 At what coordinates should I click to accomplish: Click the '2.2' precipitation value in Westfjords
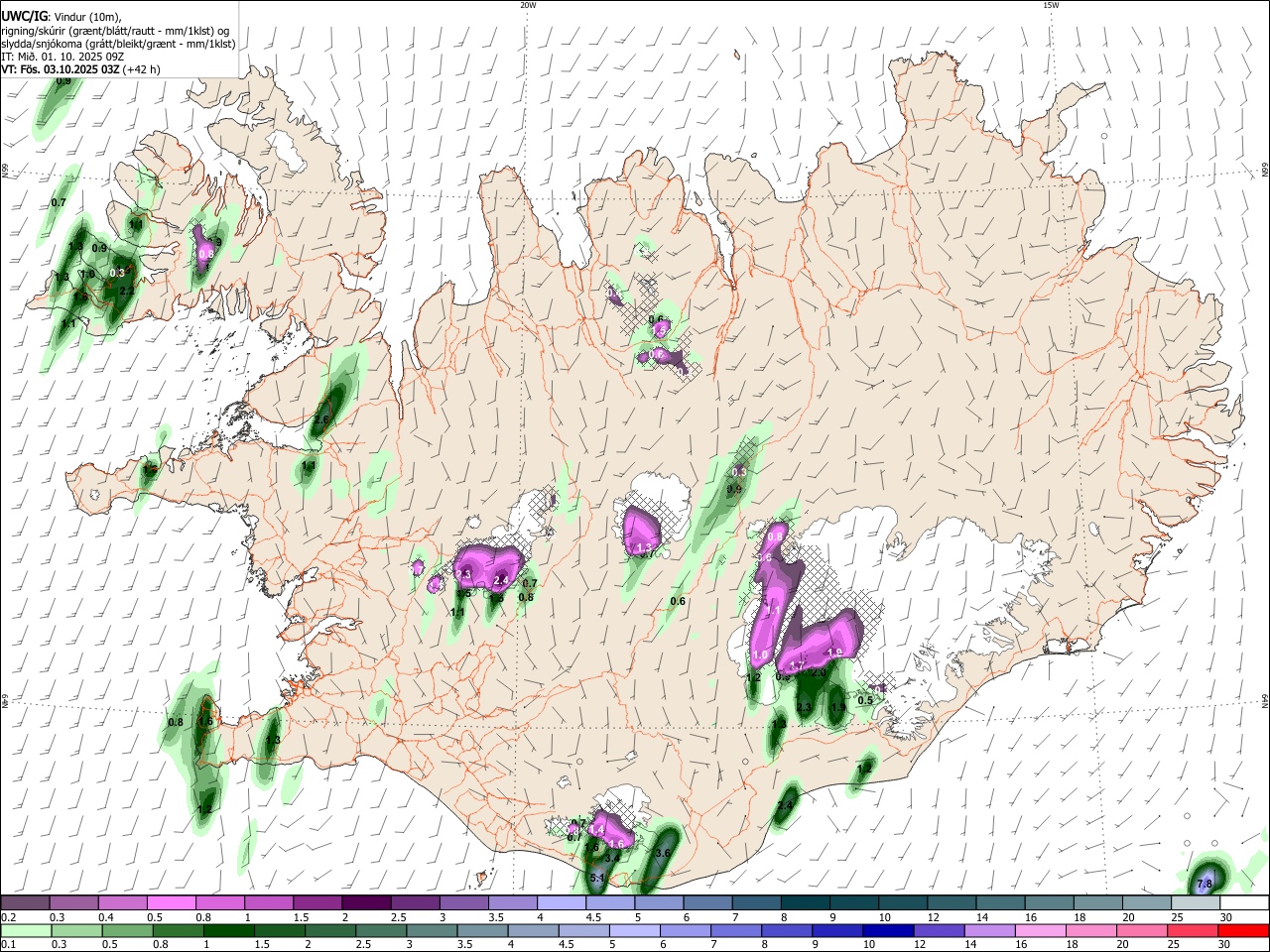(x=126, y=291)
